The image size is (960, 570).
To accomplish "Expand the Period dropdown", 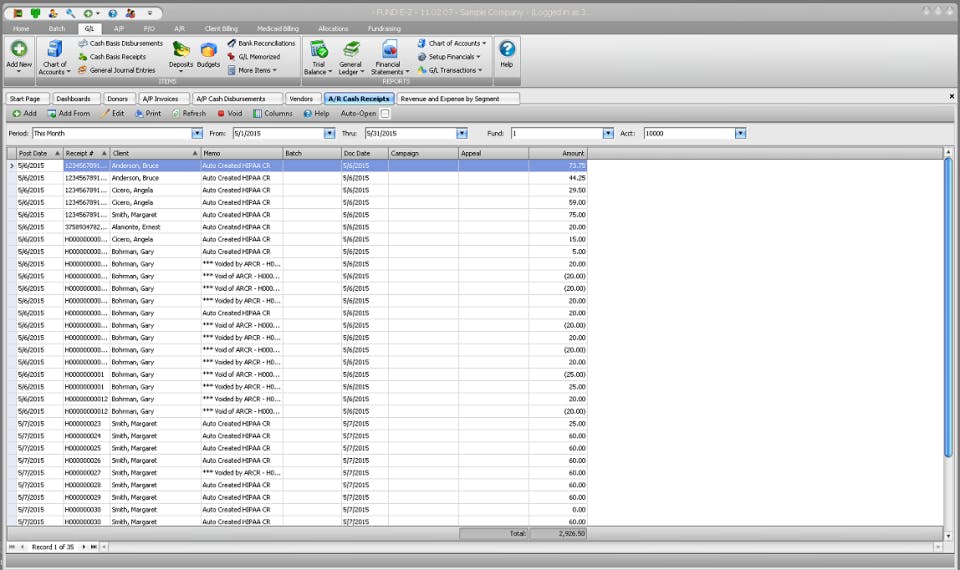I will pyautogui.click(x=197, y=133).
